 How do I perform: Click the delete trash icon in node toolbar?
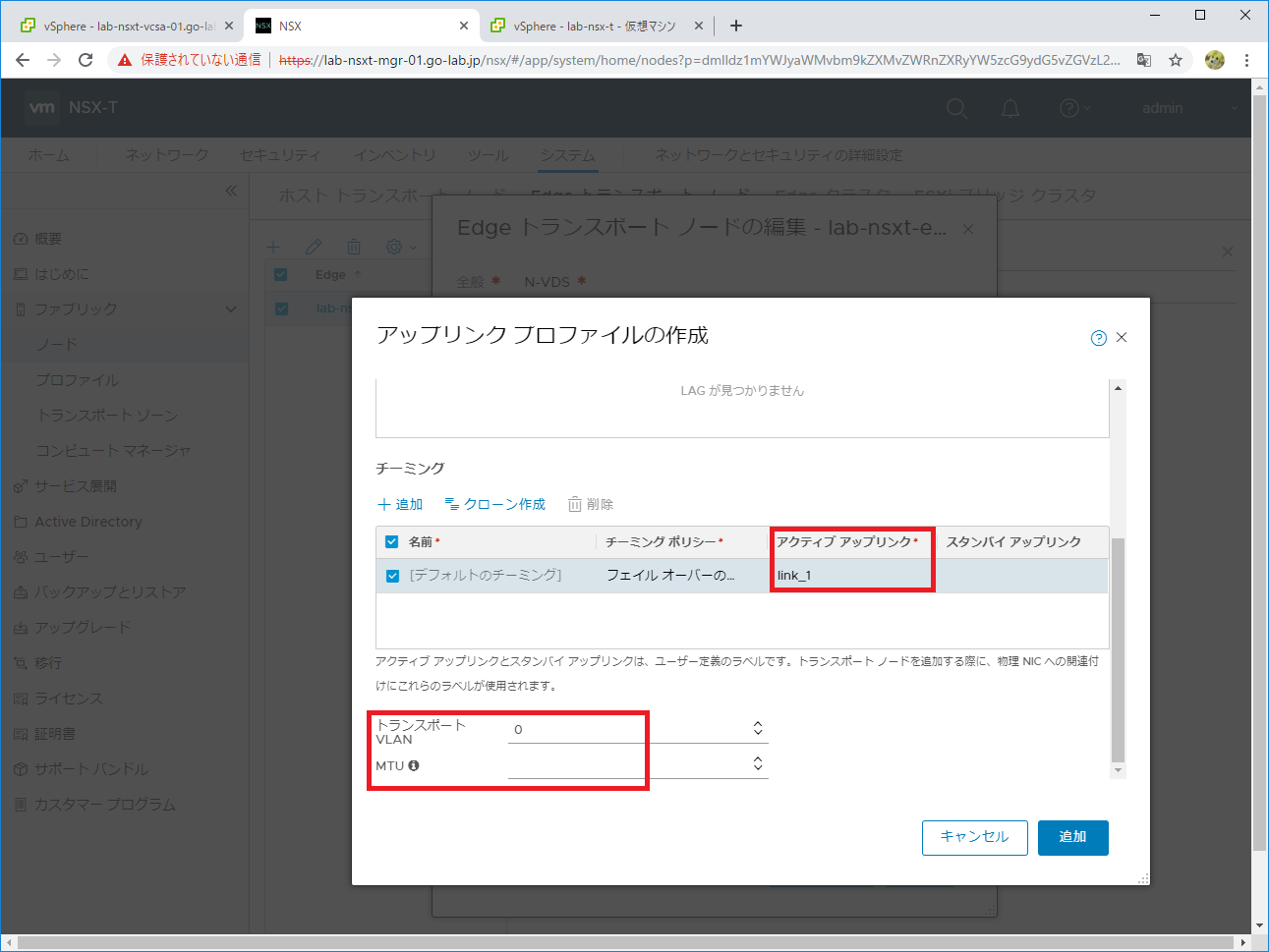354,247
